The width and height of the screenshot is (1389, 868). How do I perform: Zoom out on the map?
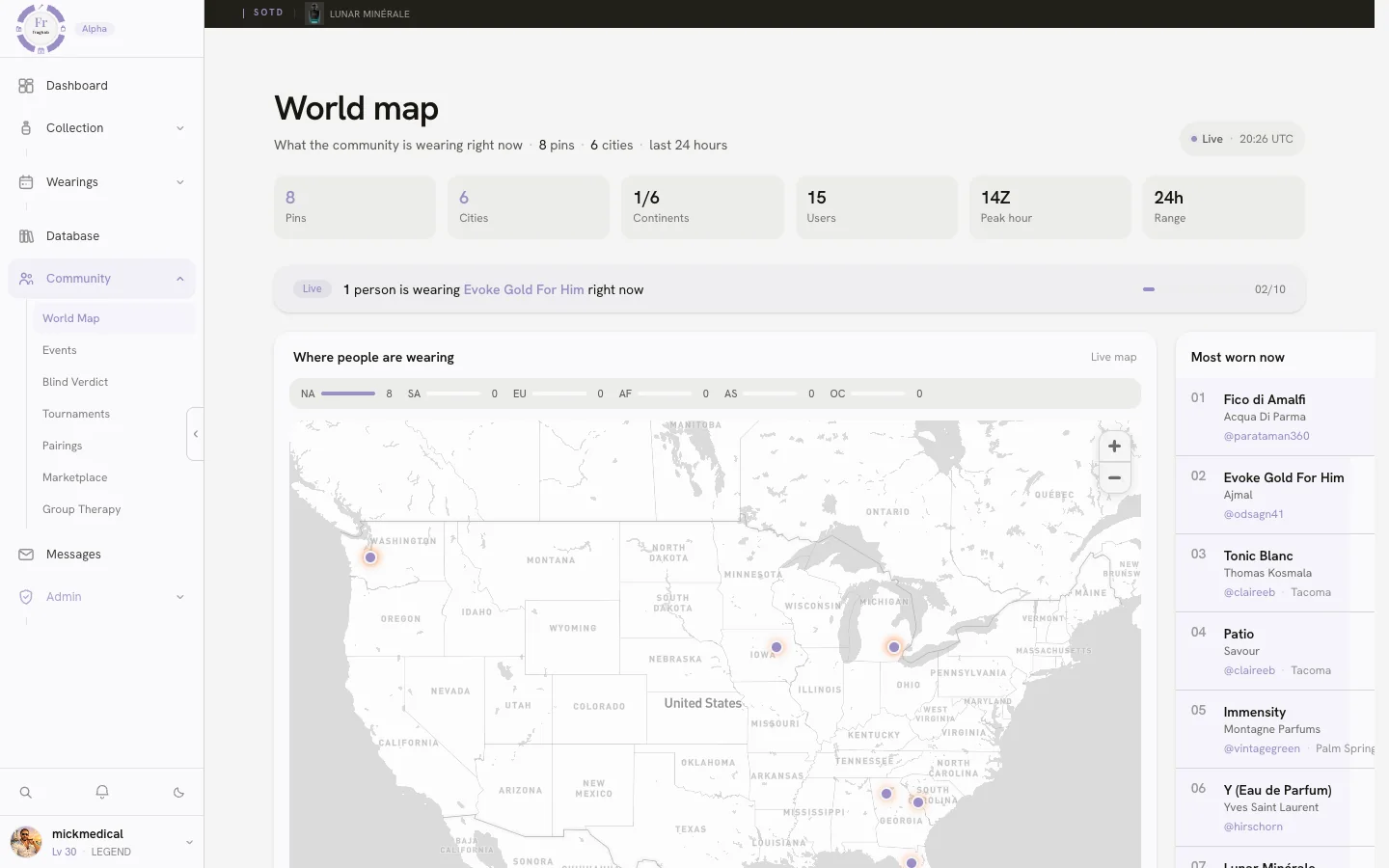pos(1114,477)
